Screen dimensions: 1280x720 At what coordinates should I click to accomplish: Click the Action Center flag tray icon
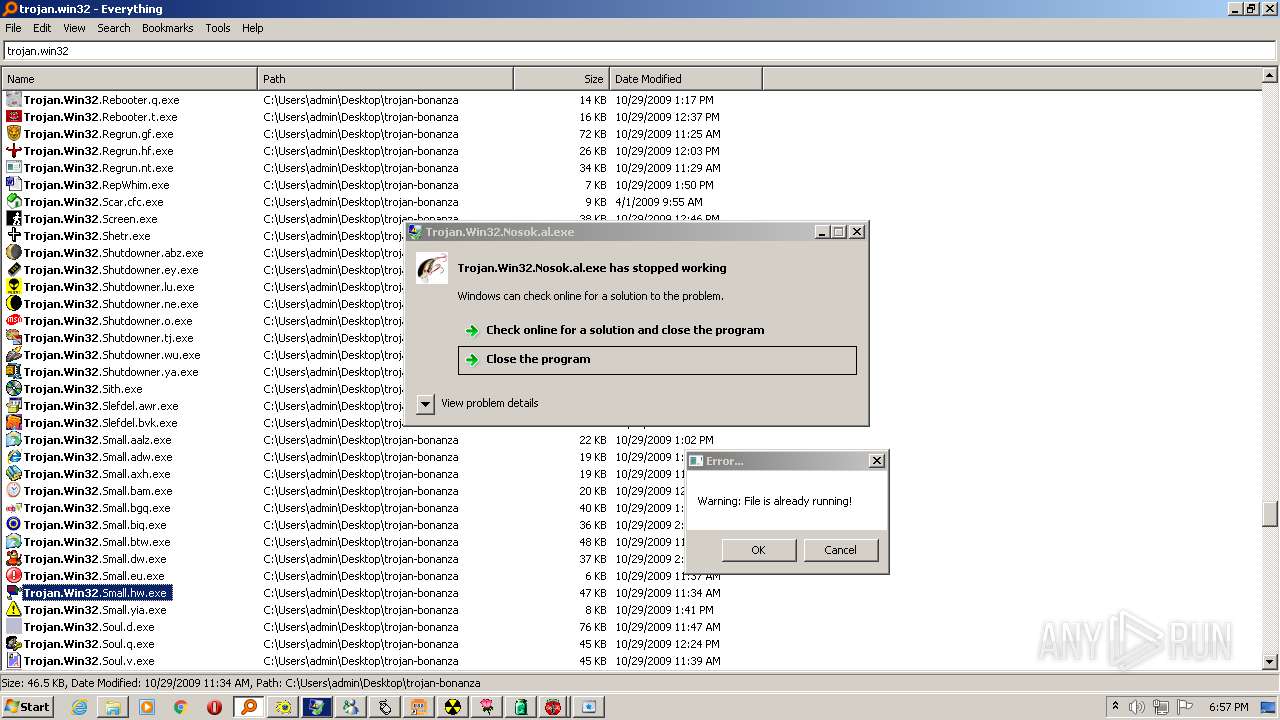click(1185, 707)
